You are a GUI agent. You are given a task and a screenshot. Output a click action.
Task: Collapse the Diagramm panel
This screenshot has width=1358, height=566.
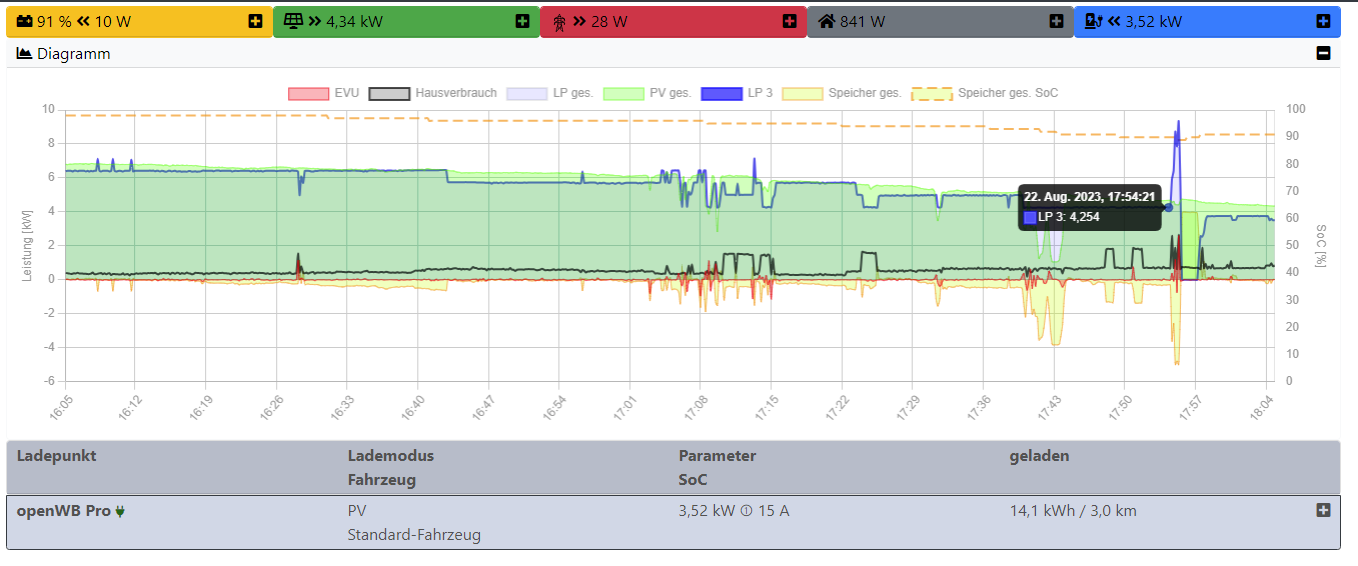1323,54
